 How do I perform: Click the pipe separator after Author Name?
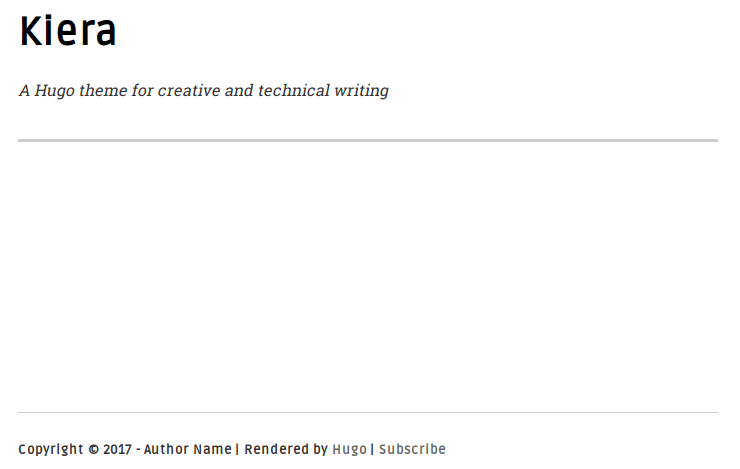pyautogui.click(x=237, y=449)
